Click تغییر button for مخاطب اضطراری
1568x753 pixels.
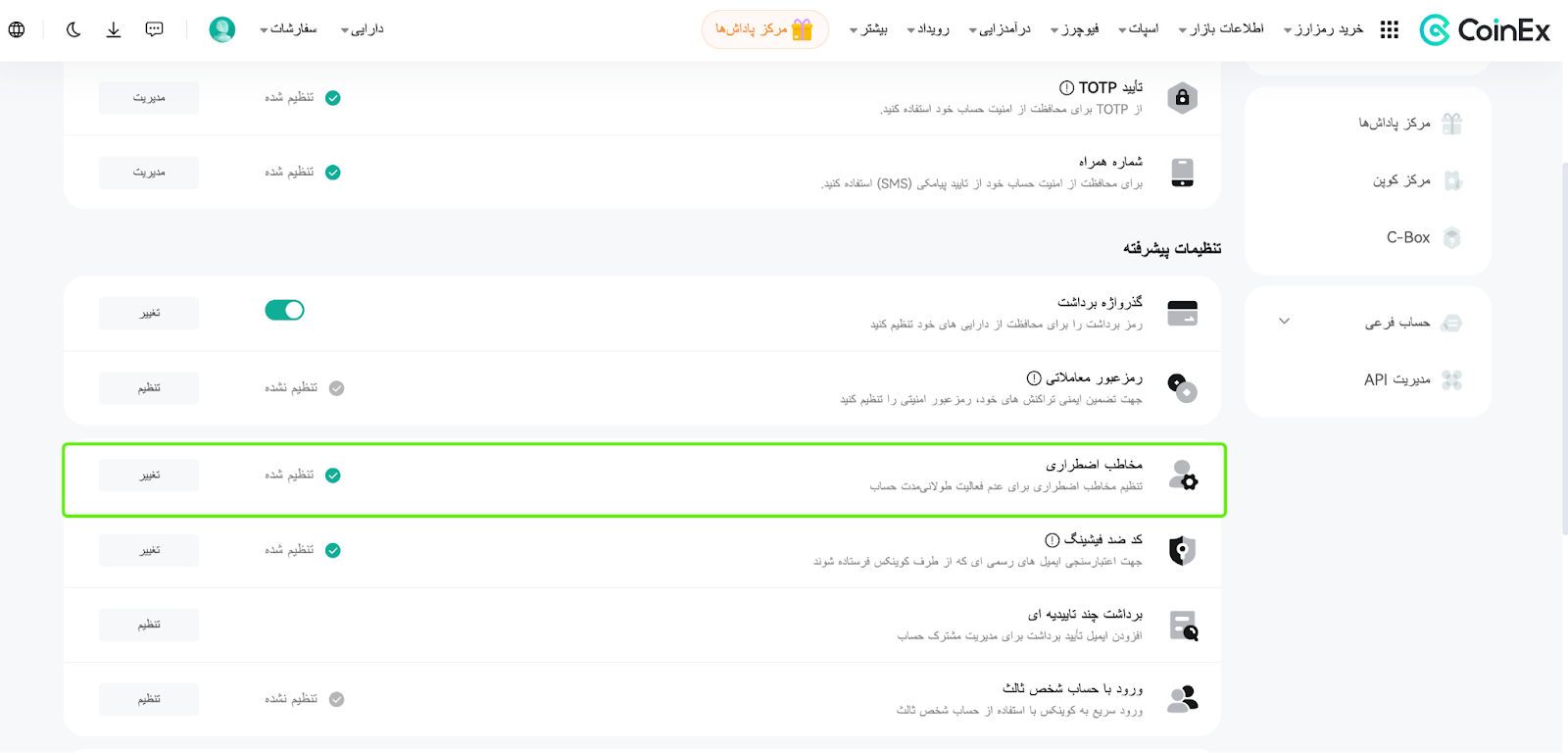click(149, 476)
